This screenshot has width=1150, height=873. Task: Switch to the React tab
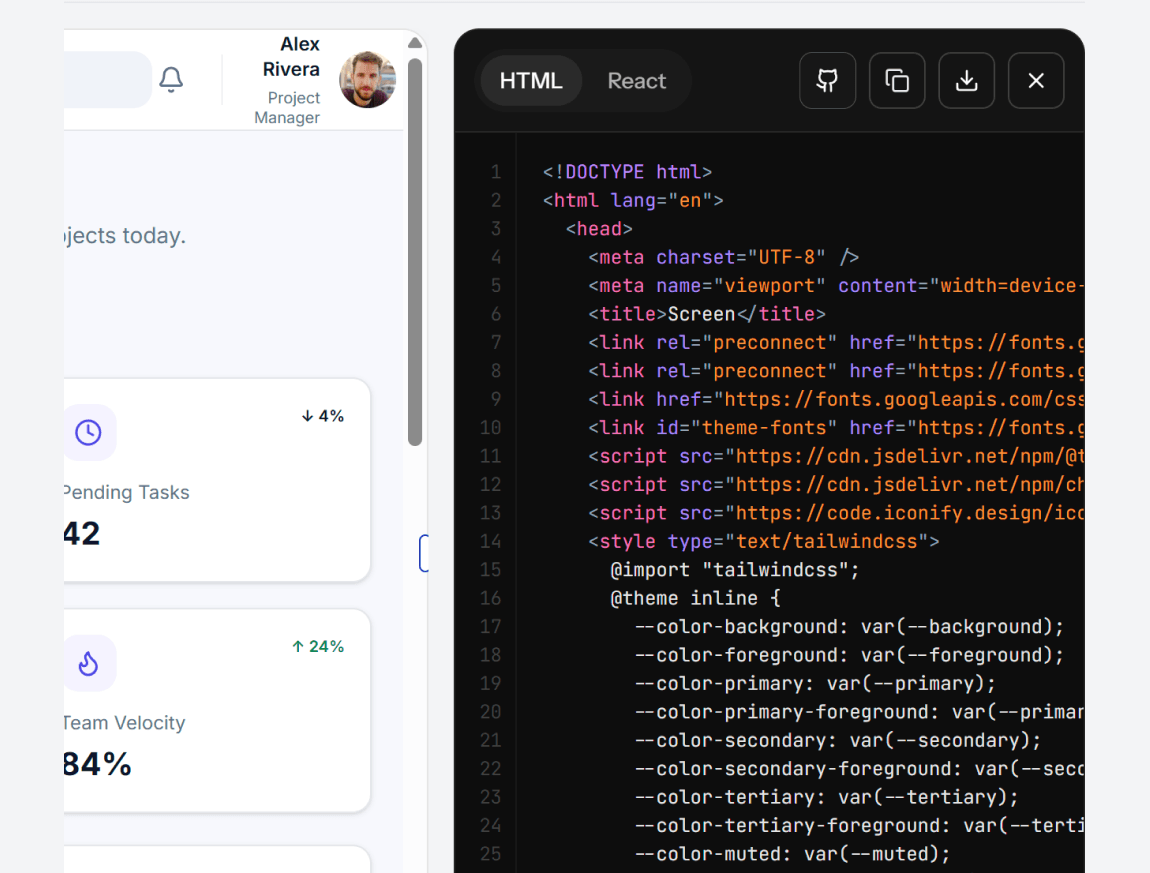pos(637,81)
